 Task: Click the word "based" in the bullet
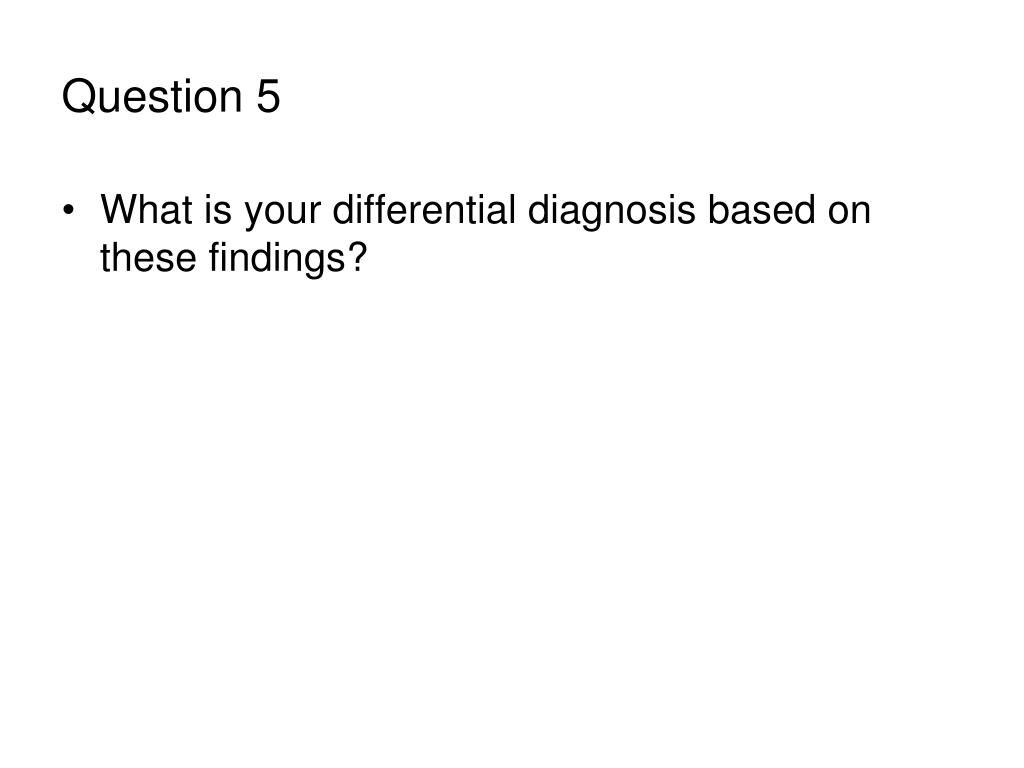(x=761, y=210)
